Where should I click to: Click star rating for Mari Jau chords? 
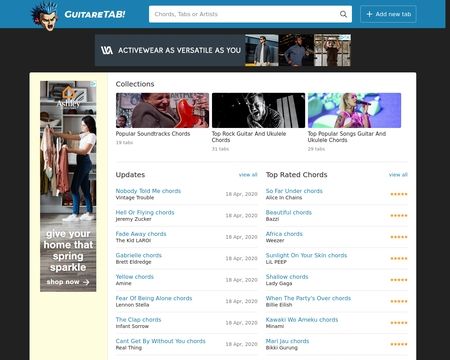(399, 344)
